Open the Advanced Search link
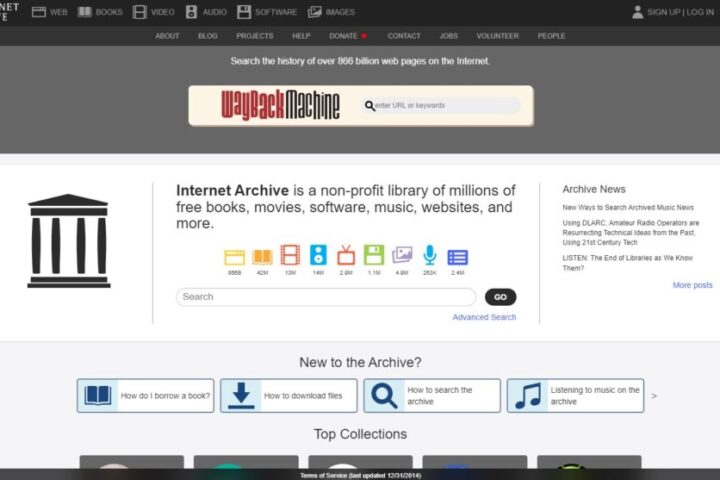This screenshot has width=720, height=480. click(x=484, y=317)
